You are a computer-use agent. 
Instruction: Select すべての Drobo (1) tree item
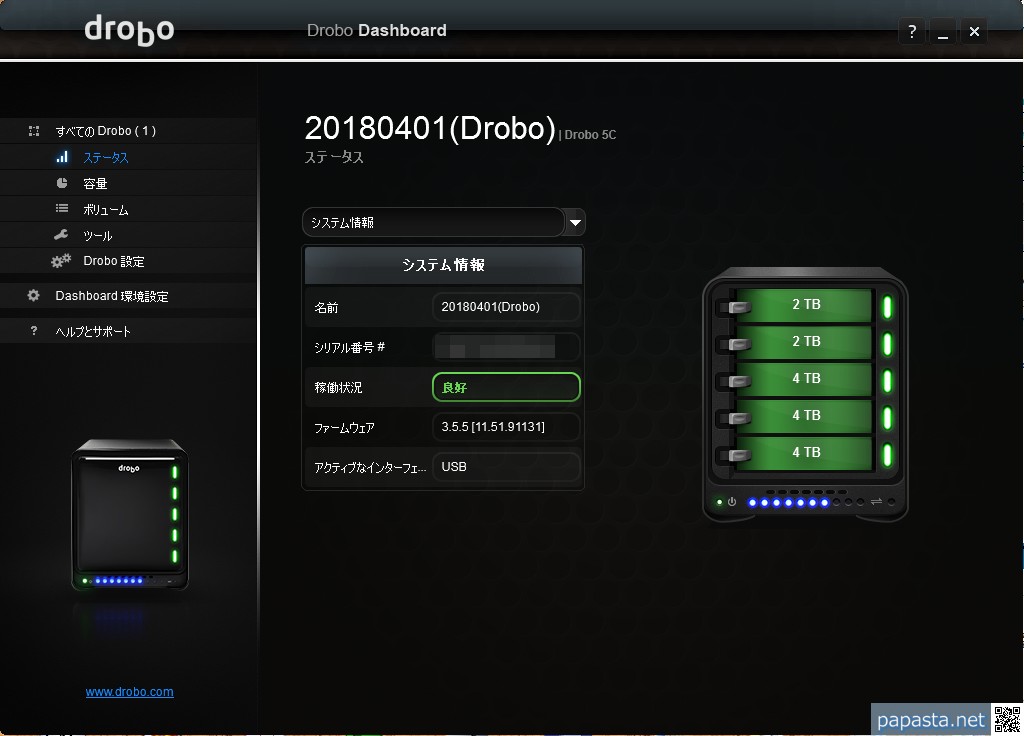coord(105,131)
